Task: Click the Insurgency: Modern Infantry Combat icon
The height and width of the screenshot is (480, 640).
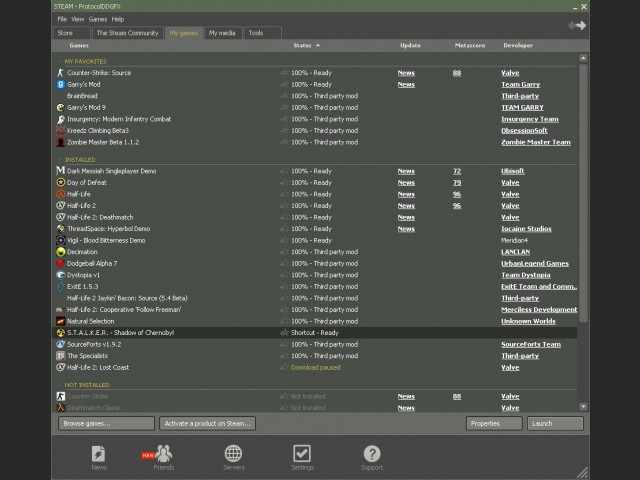Action: [x=60, y=119]
